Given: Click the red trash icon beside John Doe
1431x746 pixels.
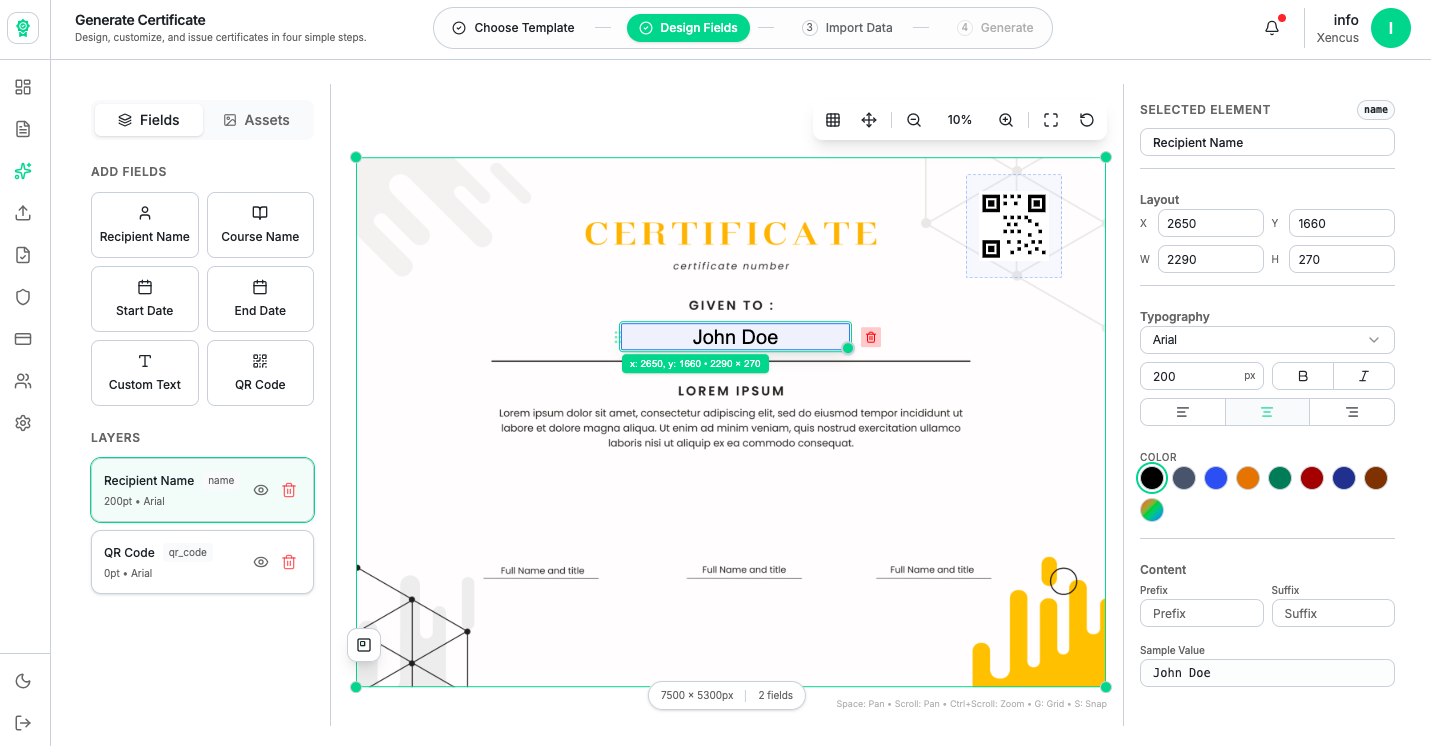Looking at the screenshot, I should [871, 338].
